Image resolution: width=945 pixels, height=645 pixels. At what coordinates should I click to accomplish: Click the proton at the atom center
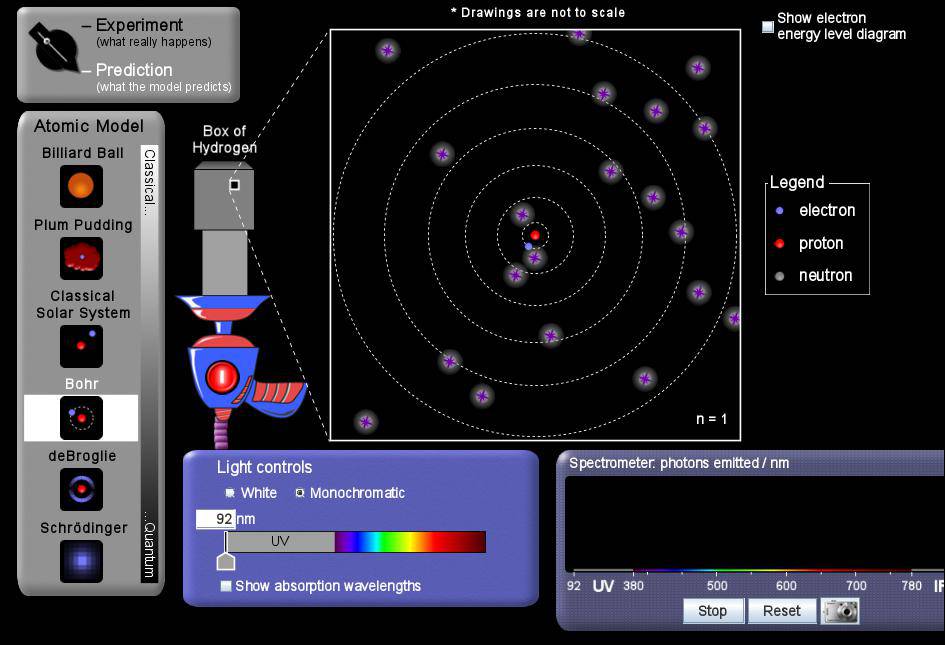[x=535, y=235]
